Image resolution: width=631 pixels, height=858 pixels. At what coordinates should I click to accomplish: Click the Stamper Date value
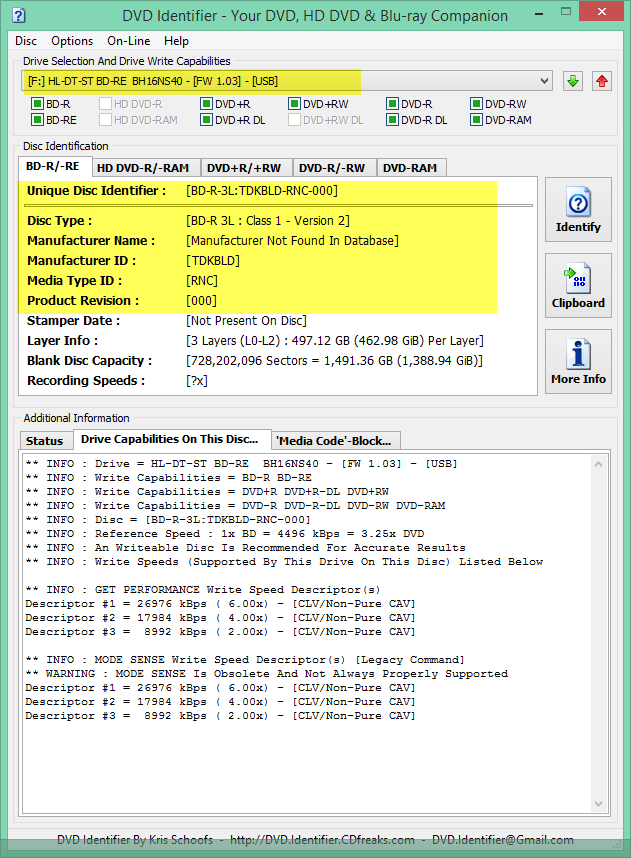[x=246, y=321]
